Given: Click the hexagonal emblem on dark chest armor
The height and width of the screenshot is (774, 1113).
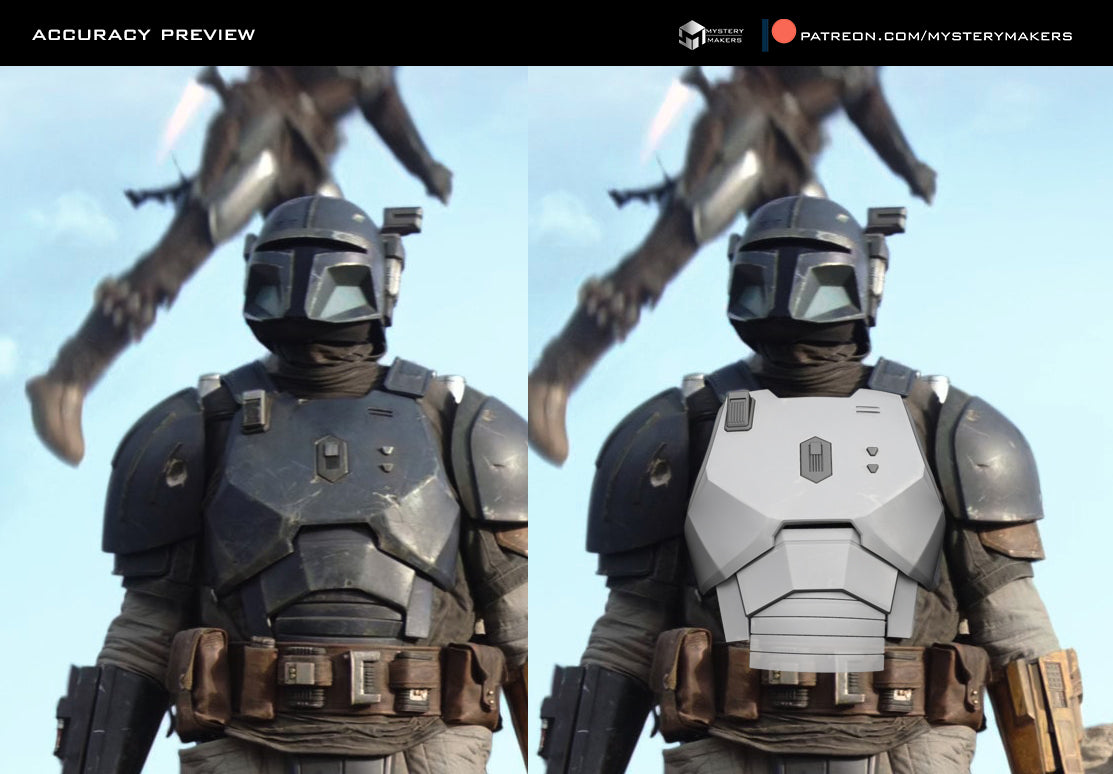Looking at the screenshot, I should (331, 458).
